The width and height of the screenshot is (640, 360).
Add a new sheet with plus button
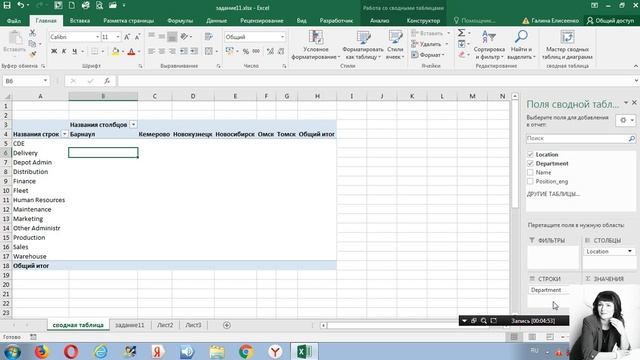coord(227,325)
